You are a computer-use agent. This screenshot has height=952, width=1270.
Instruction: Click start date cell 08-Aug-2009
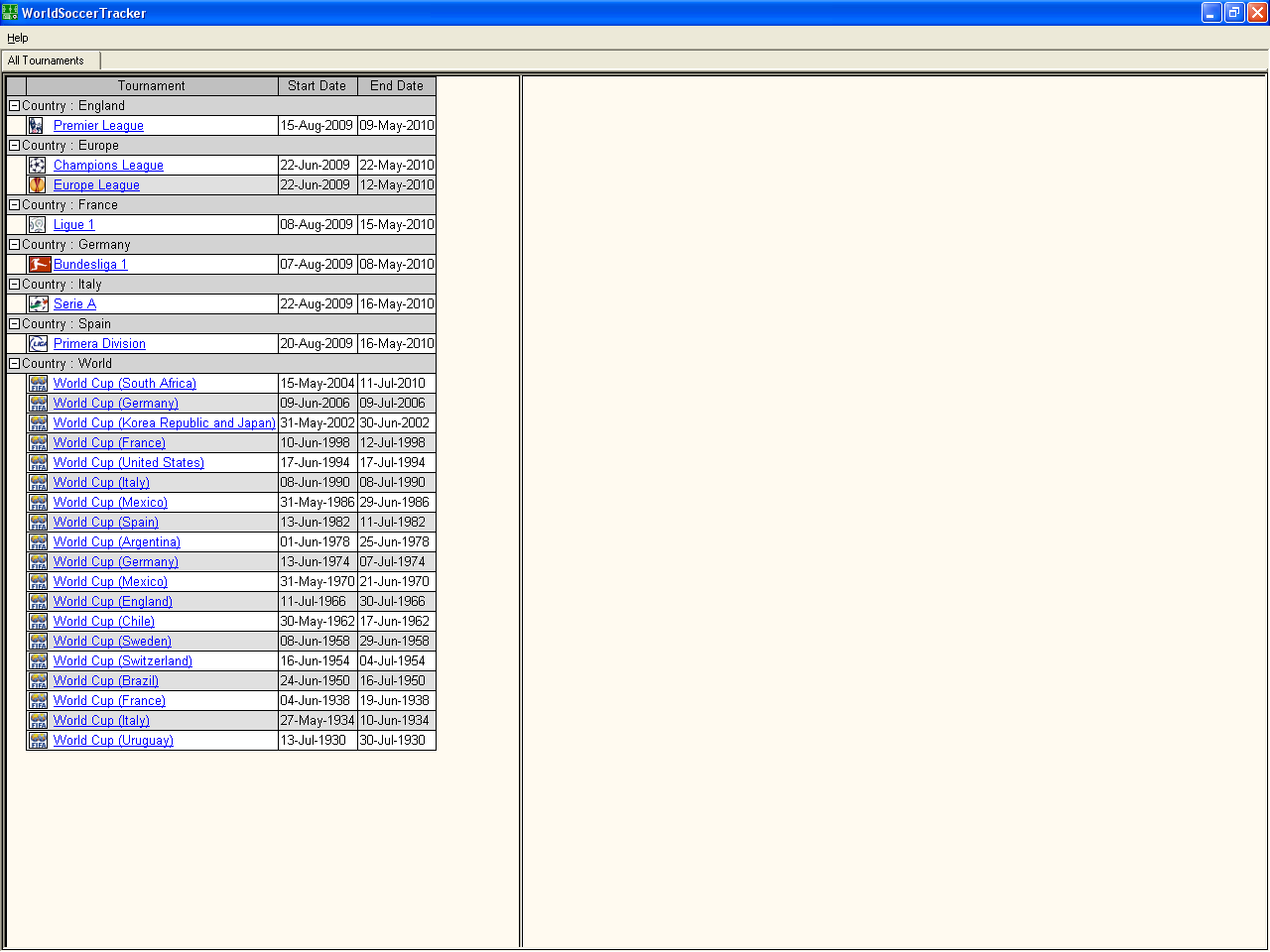pyautogui.click(x=317, y=225)
